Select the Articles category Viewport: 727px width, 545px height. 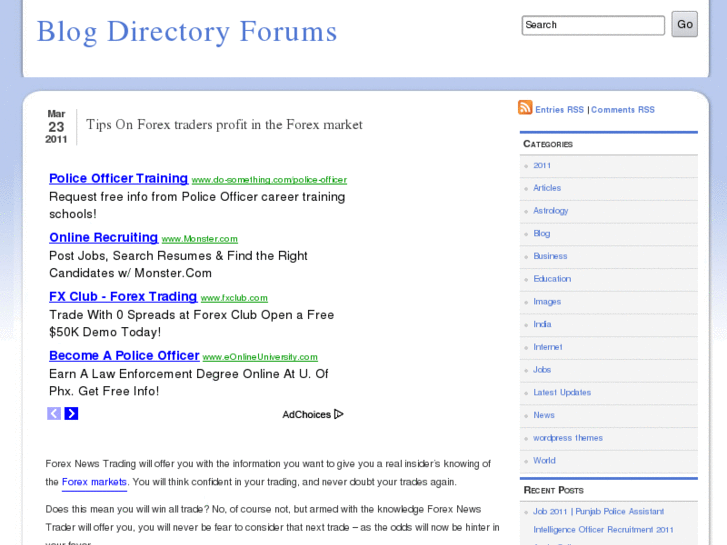(x=547, y=188)
